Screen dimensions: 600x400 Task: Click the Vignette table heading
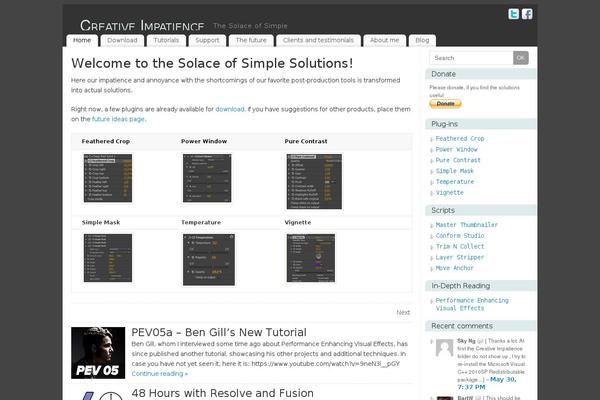click(298, 222)
